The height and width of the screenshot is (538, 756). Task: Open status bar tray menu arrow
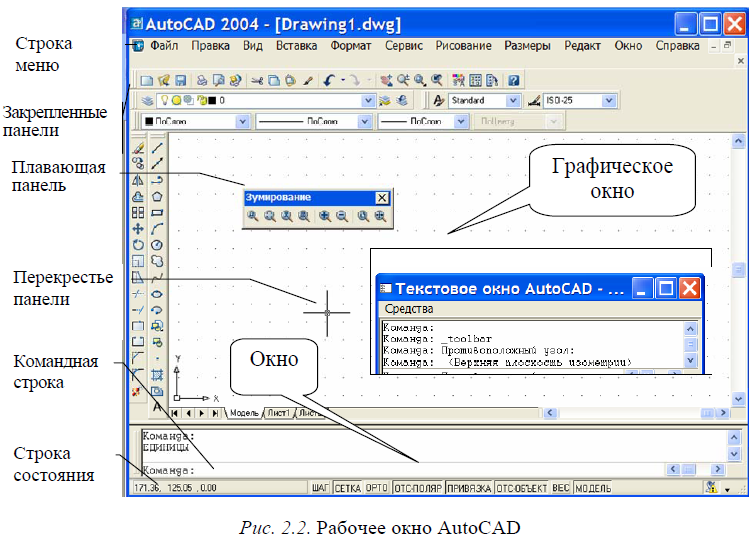coord(728,490)
